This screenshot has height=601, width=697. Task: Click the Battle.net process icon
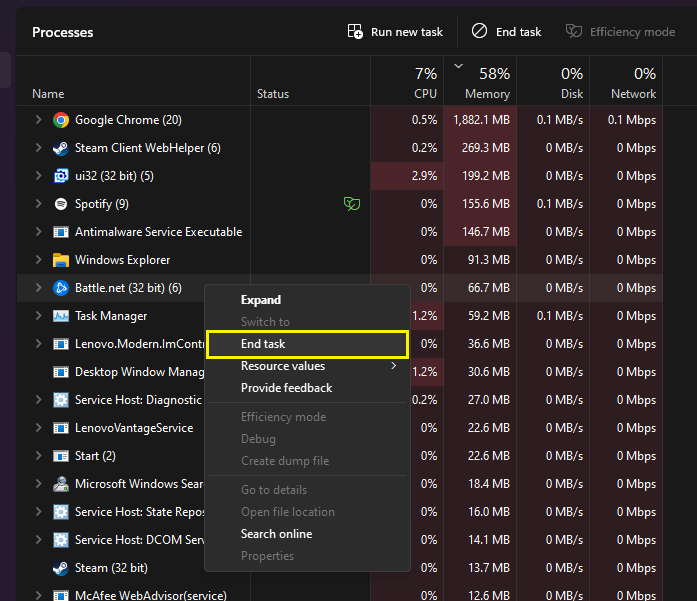tap(61, 288)
